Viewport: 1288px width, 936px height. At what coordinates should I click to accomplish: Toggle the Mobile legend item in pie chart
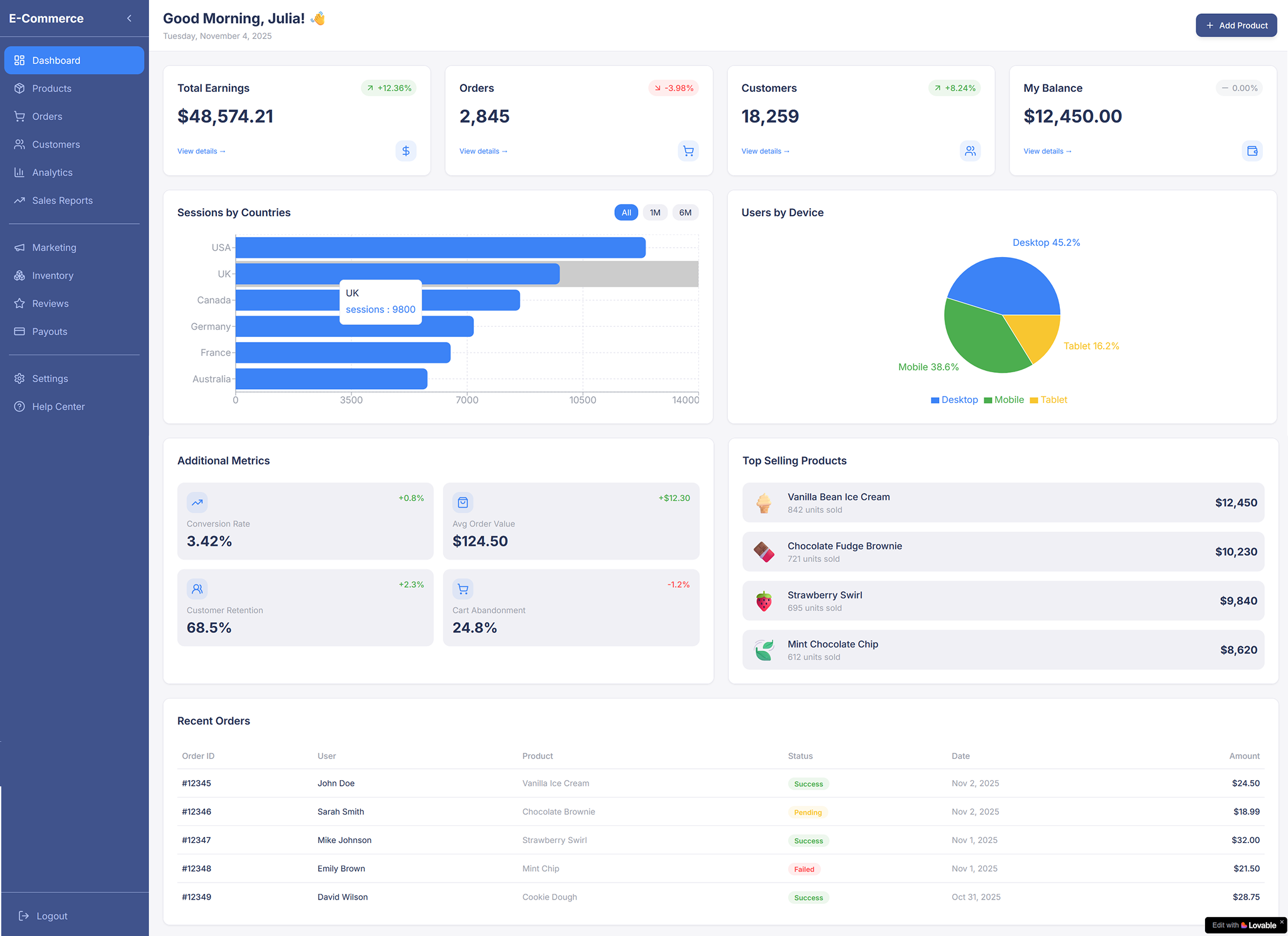1004,400
